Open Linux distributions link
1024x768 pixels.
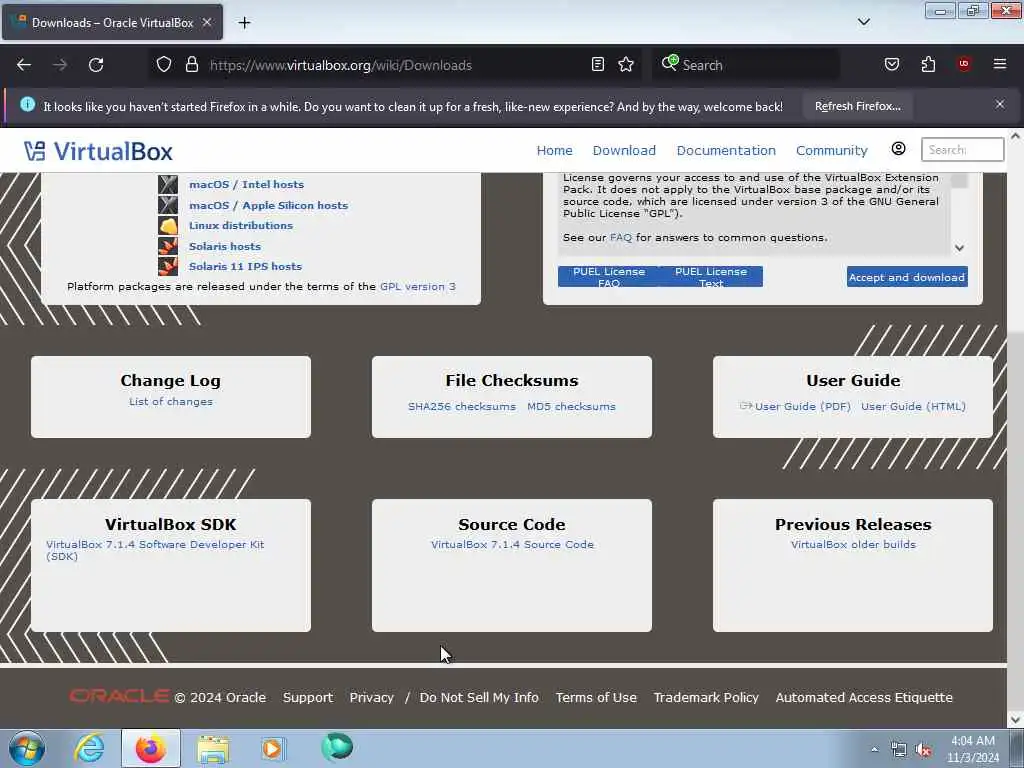pos(241,225)
